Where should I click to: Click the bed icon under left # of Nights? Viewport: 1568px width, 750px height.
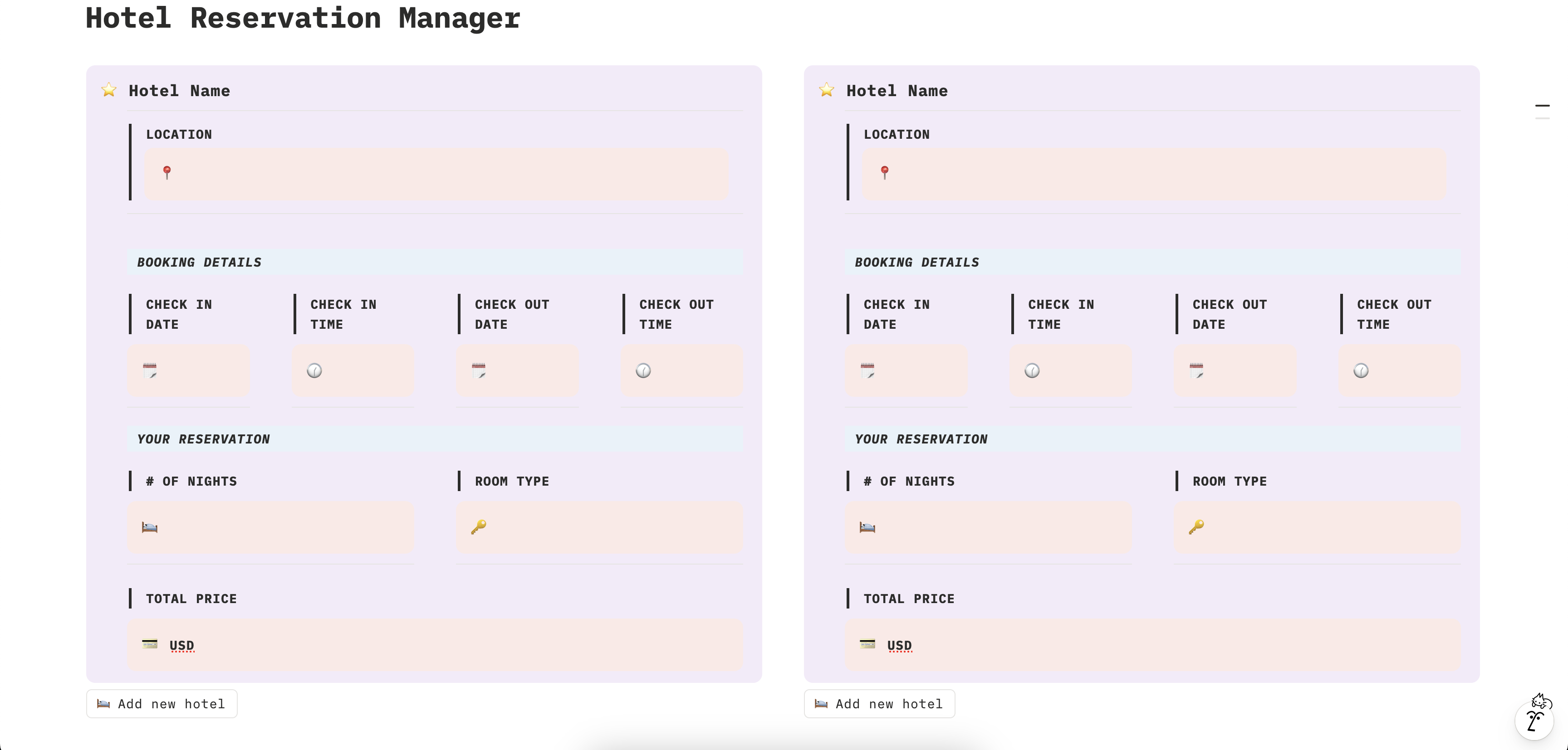150,527
